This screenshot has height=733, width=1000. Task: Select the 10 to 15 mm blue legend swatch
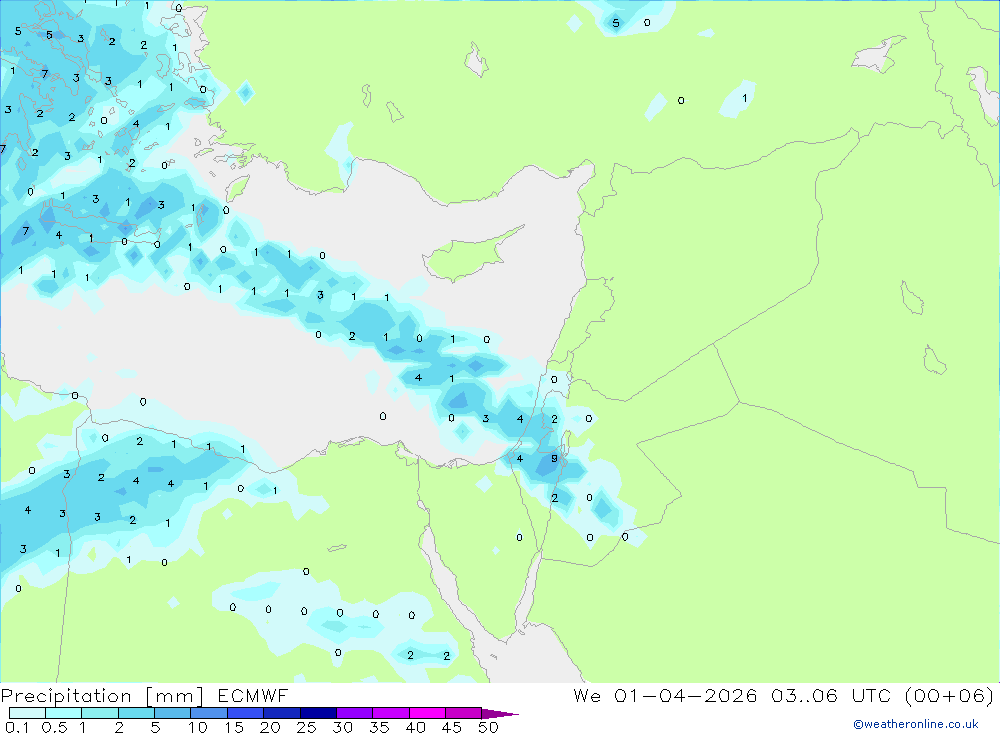209,713
